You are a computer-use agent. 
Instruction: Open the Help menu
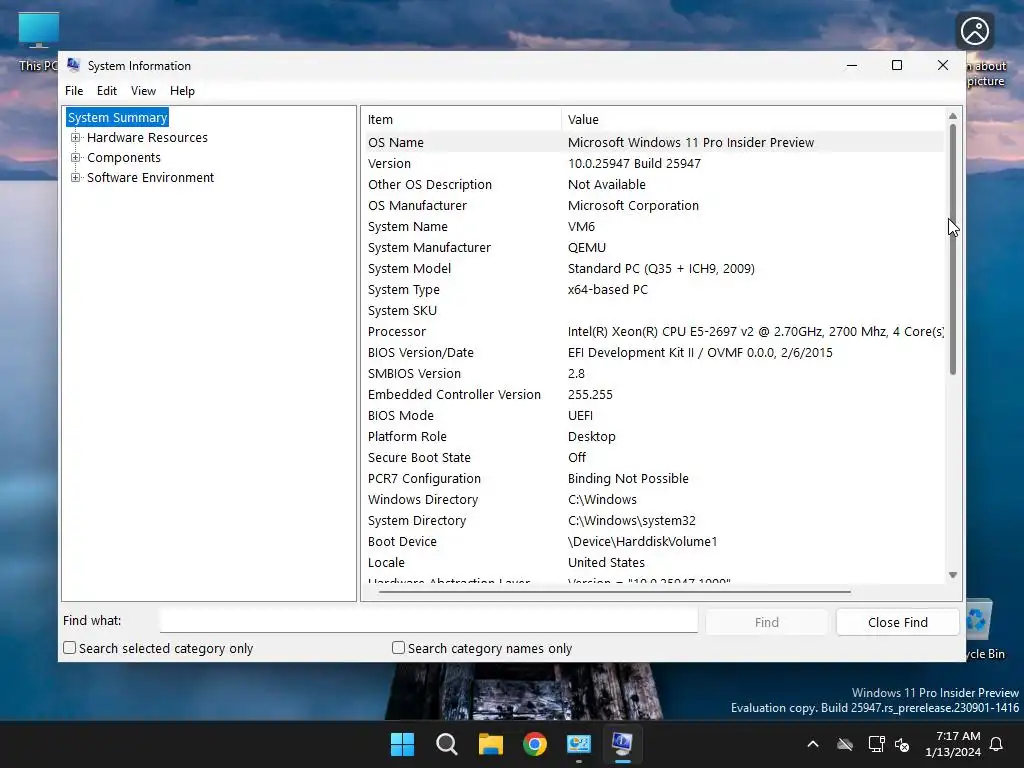[182, 91]
